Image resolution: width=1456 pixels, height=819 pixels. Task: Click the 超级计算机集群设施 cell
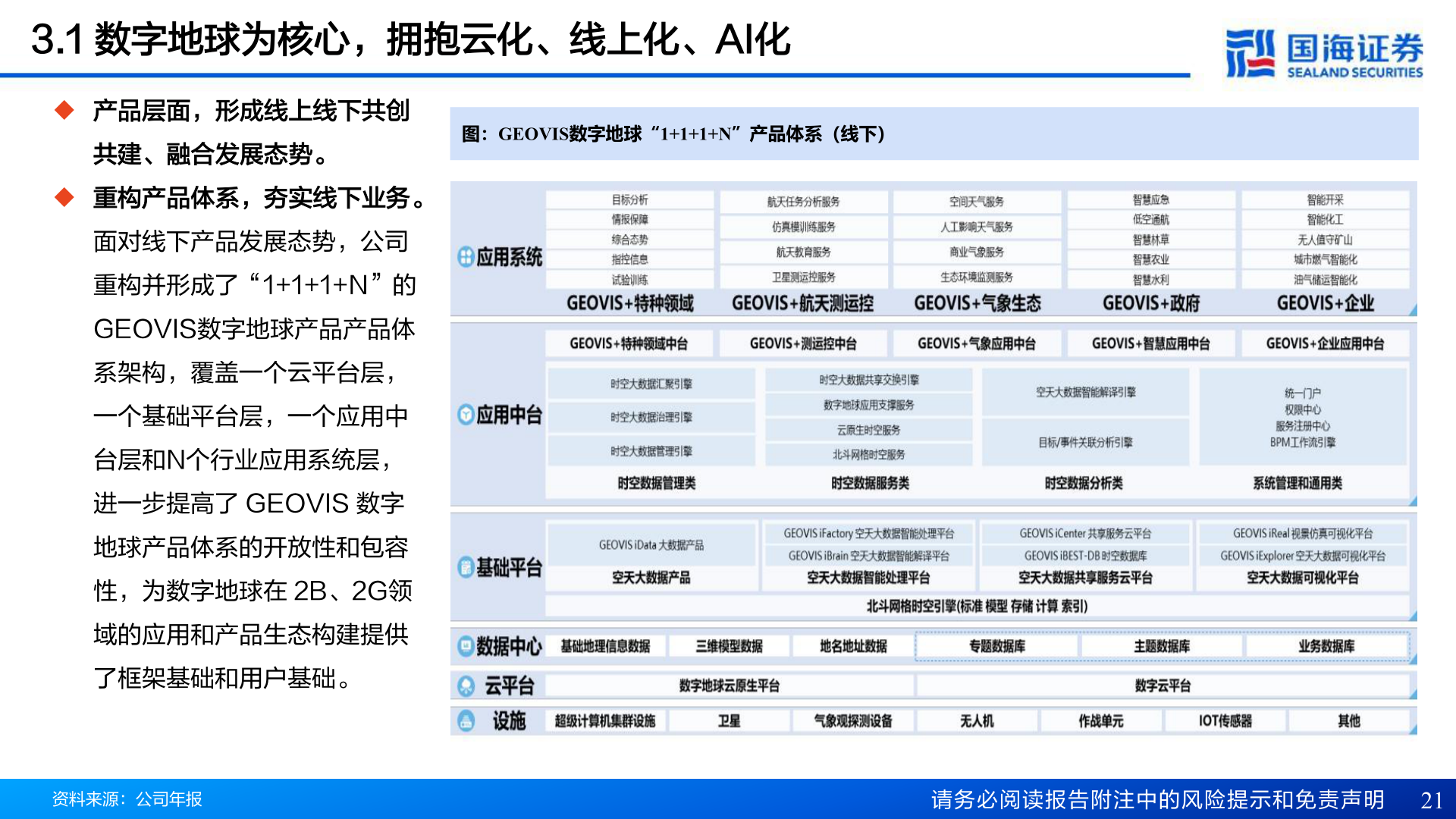(x=605, y=720)
